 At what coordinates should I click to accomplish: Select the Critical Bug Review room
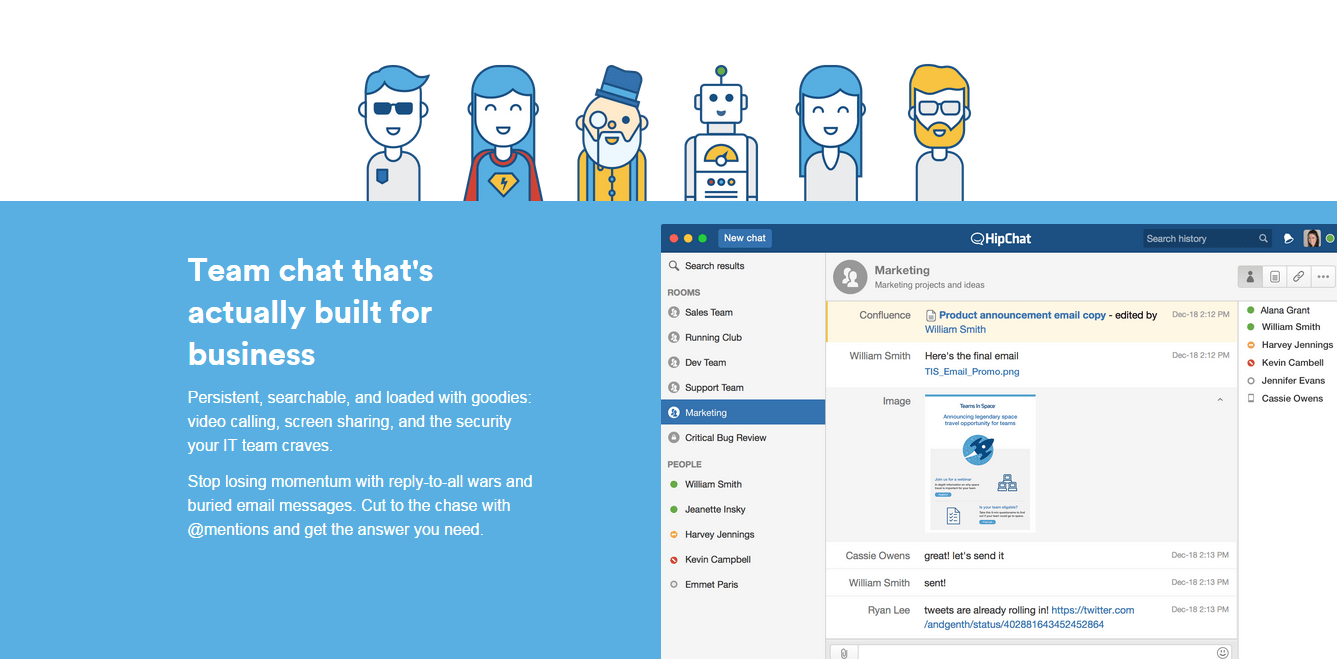pyautogui.click(x=725, y=438)
